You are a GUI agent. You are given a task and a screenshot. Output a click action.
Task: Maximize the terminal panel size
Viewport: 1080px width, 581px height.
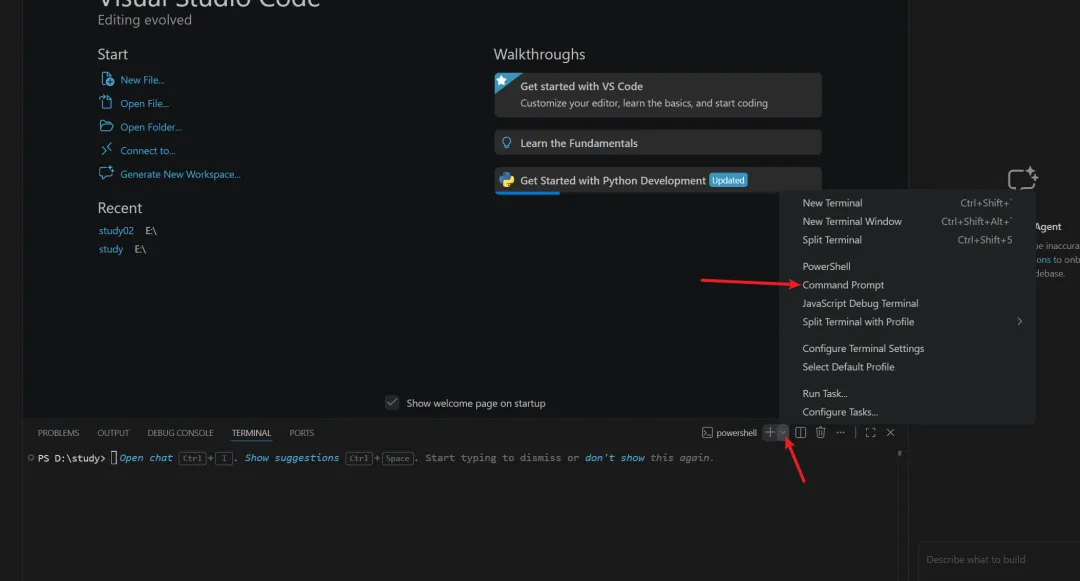coord(871,432)
